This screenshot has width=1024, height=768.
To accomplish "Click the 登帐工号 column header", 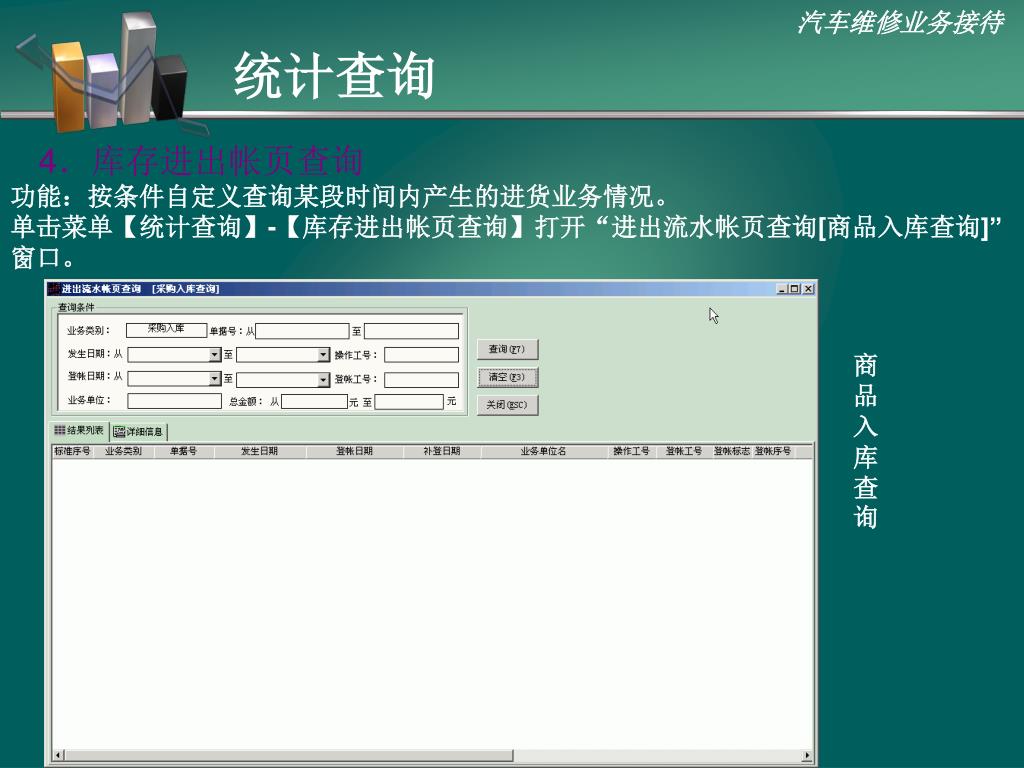I will point(683,451).
